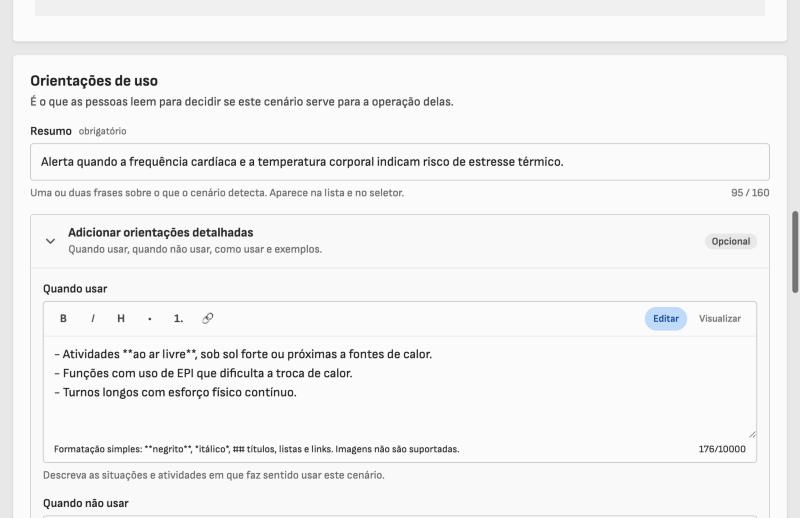
Task: Click inside the Quando usar text area
Action: pos(399,387)
